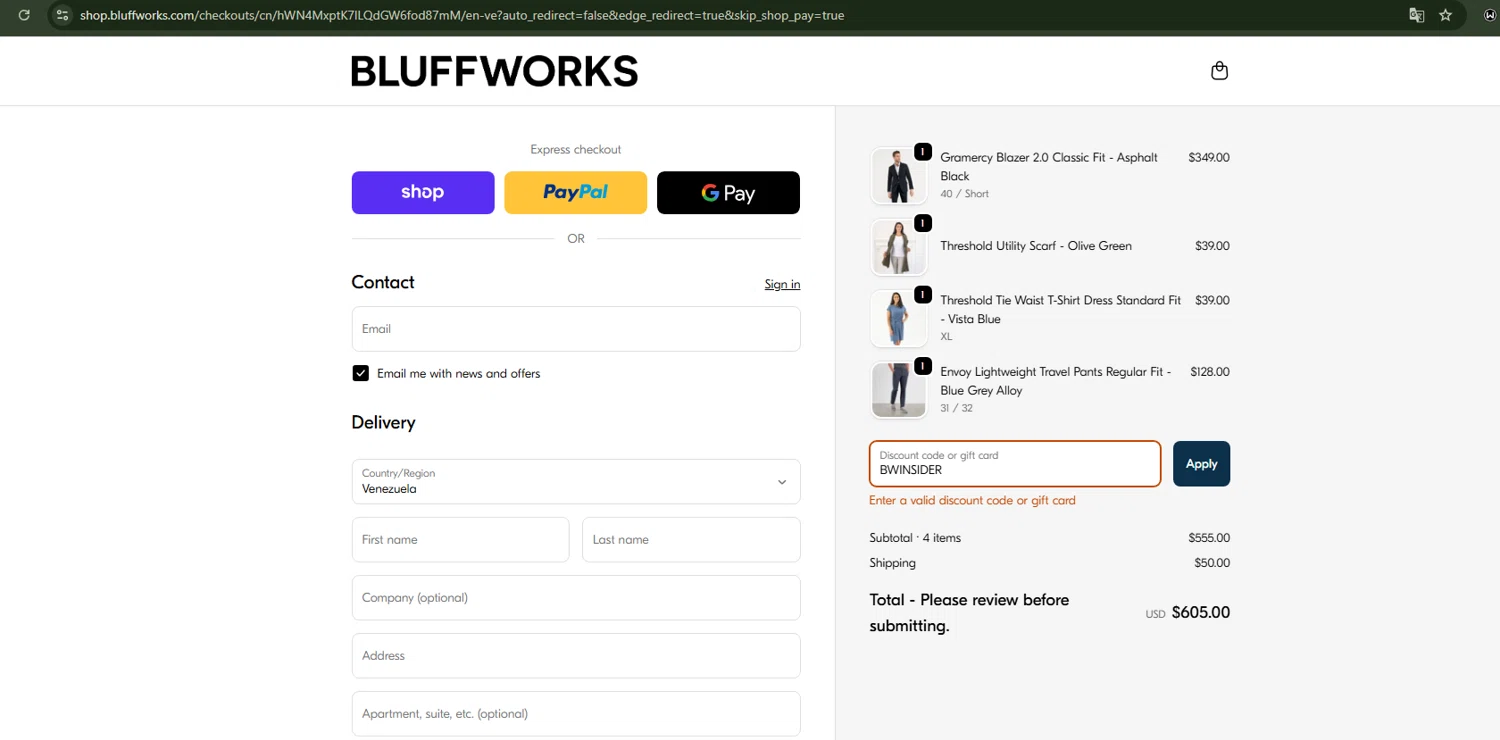This screenshot has width=1500, height=740.
Task: Click the $128.00 travel pants price
Action: (x=1210, y=371)
